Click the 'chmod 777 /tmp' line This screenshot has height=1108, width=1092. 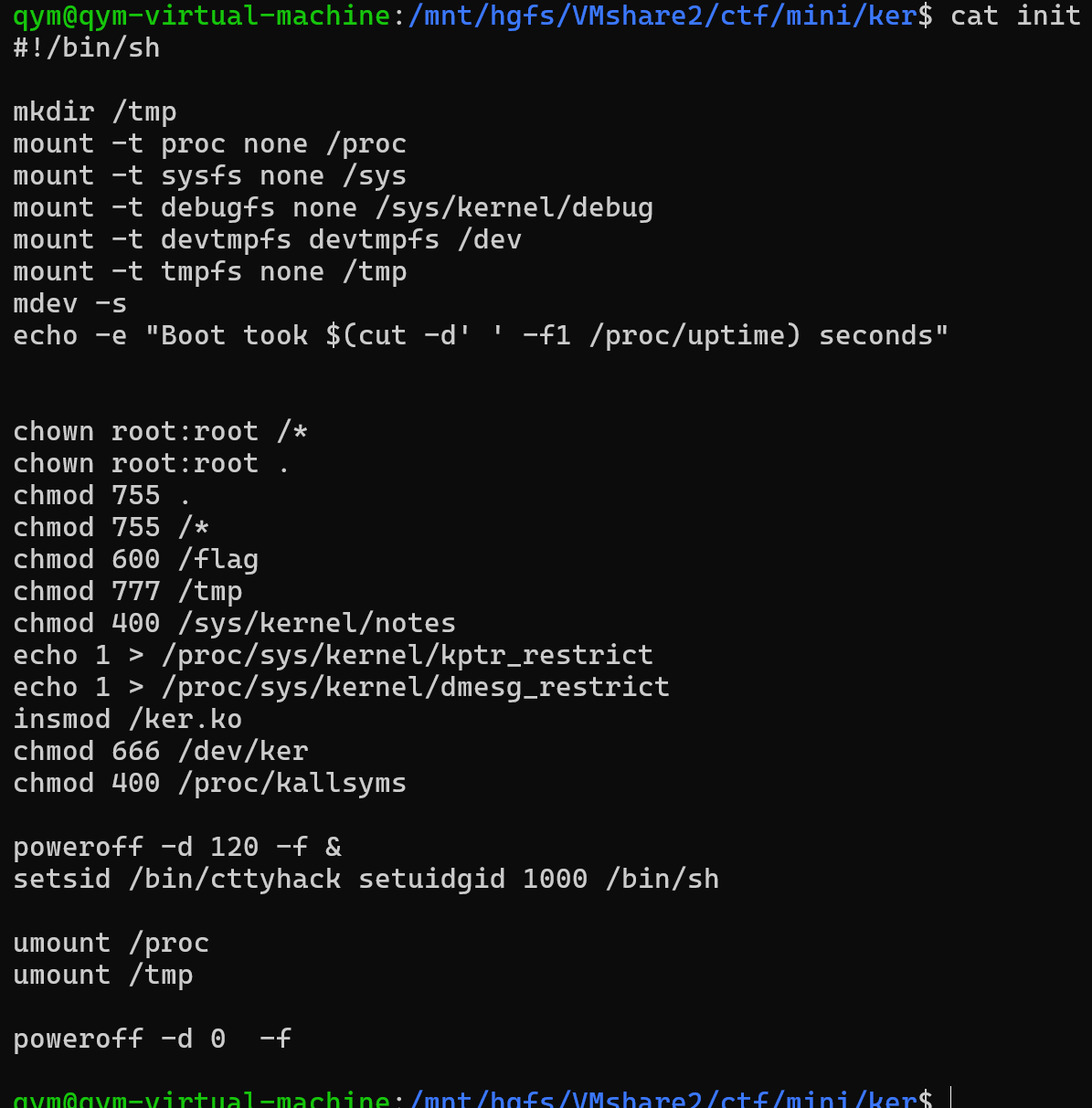pos(128,592)
